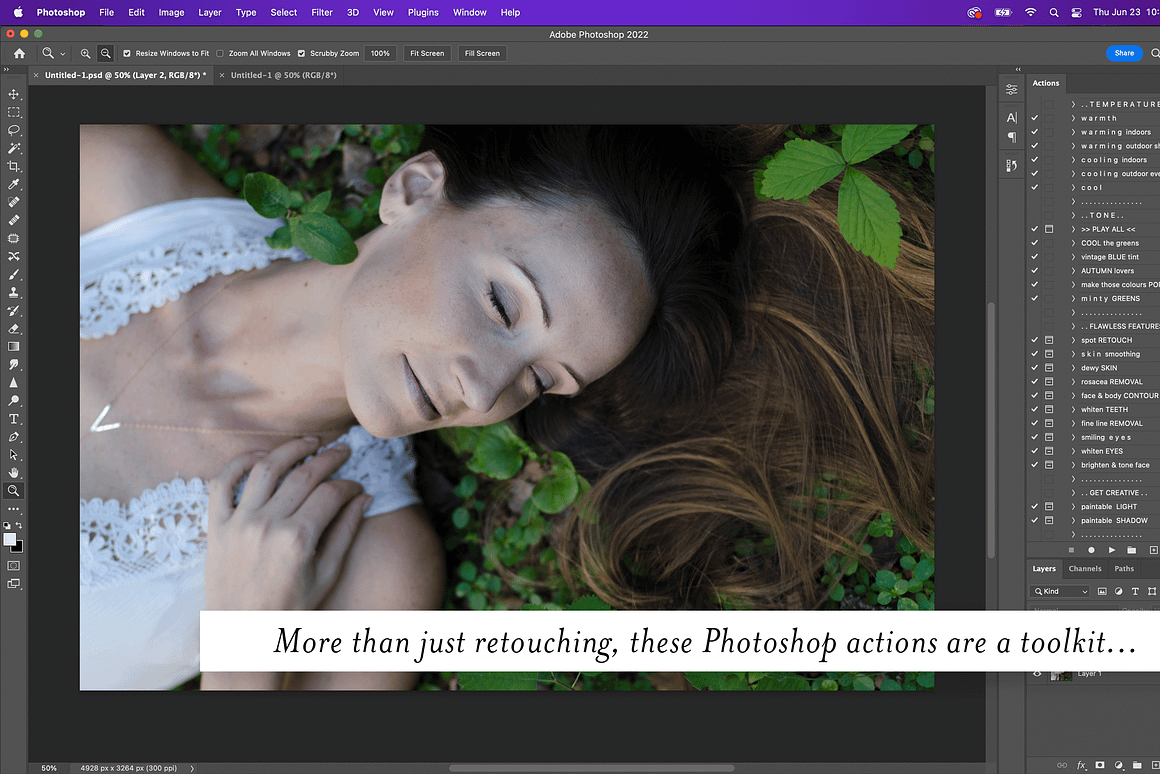Select the Move tool
The width and height of the screenshot is (1160, 774).
coord(14,93)
